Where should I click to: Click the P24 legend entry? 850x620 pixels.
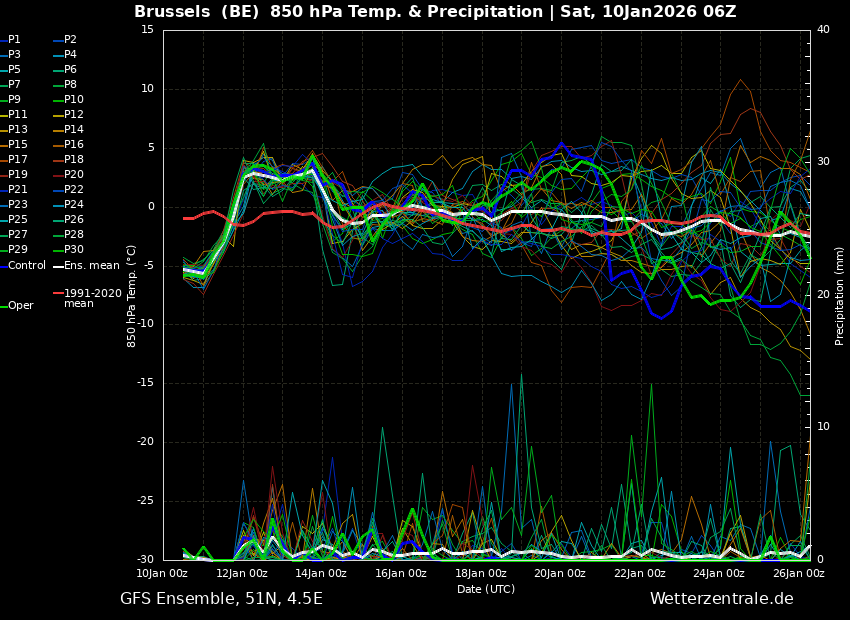73,205
